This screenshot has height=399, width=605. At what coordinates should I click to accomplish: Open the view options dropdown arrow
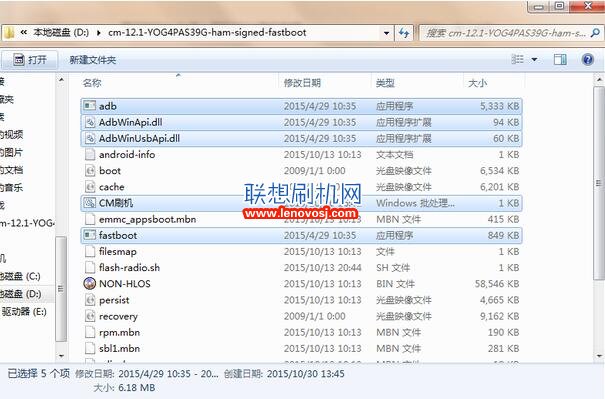[x=534, y=59]
